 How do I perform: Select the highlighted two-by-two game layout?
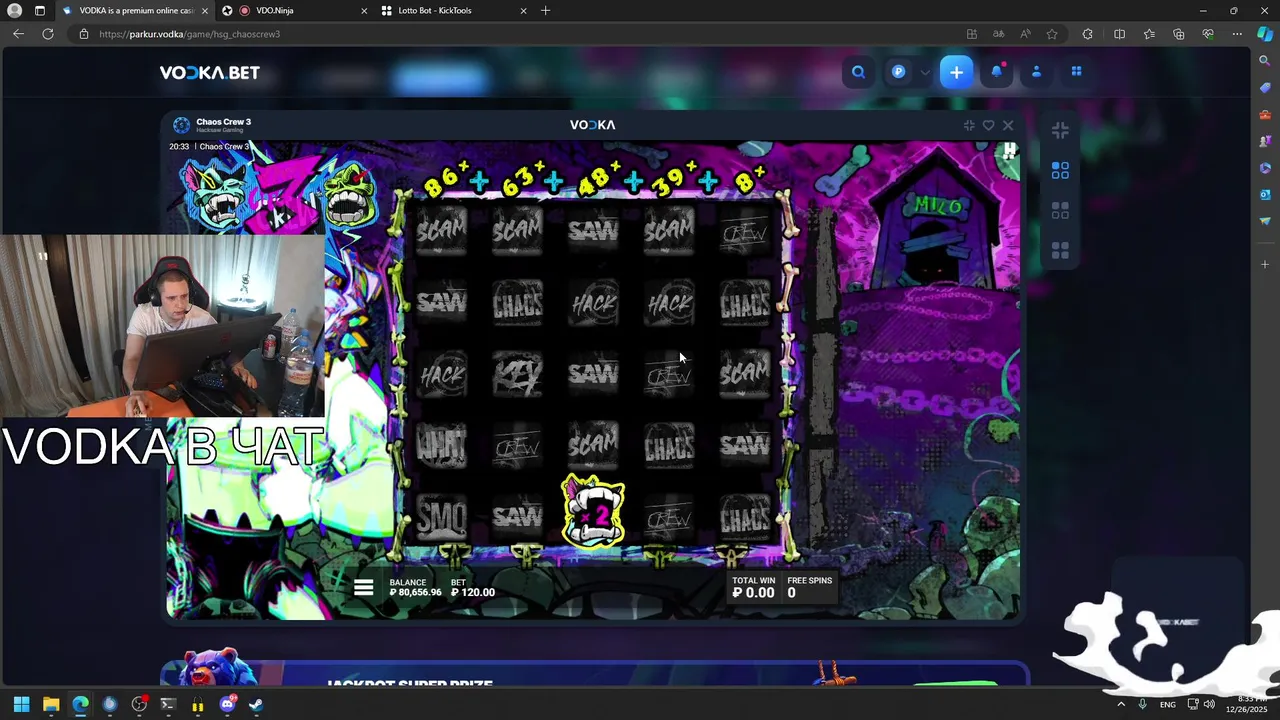click(1060, 171)
